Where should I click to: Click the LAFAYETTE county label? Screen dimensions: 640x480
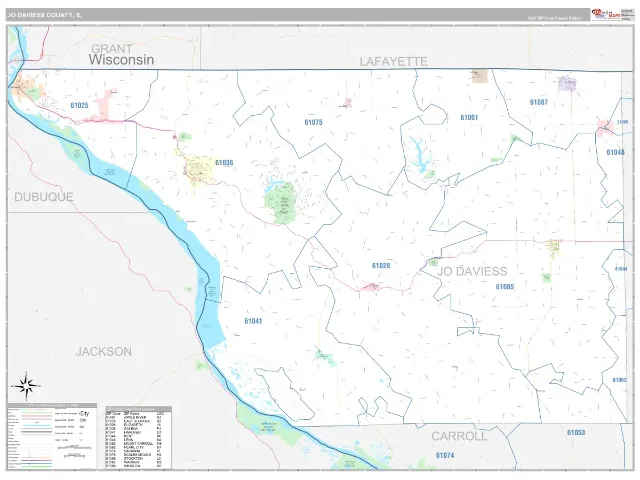(393, 62)
